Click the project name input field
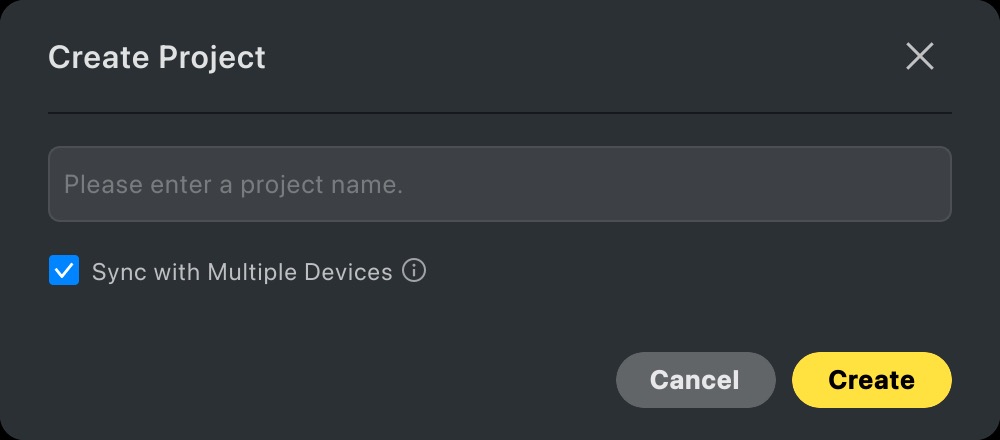The height and width of the screenshot is (440, 1000). [x=500, y=184]
